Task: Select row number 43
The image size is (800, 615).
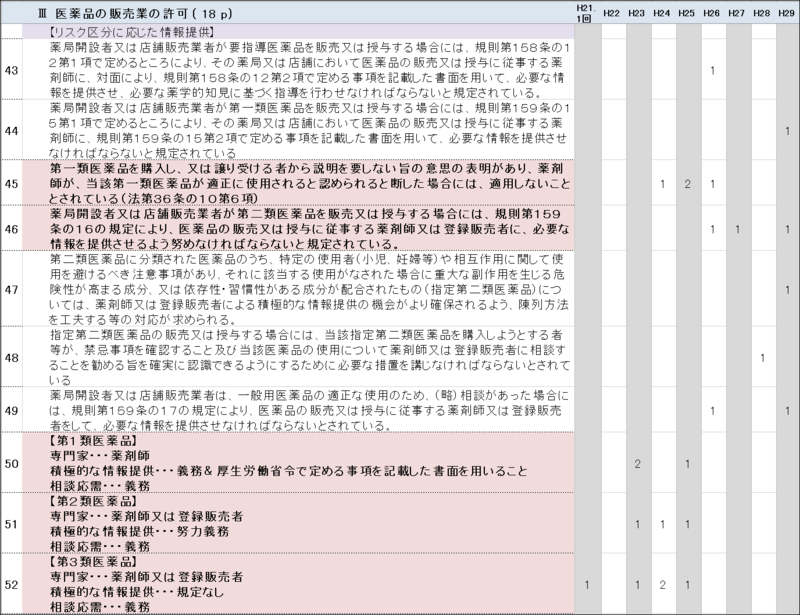Action: pyautogui.click(x=11, y=70)
